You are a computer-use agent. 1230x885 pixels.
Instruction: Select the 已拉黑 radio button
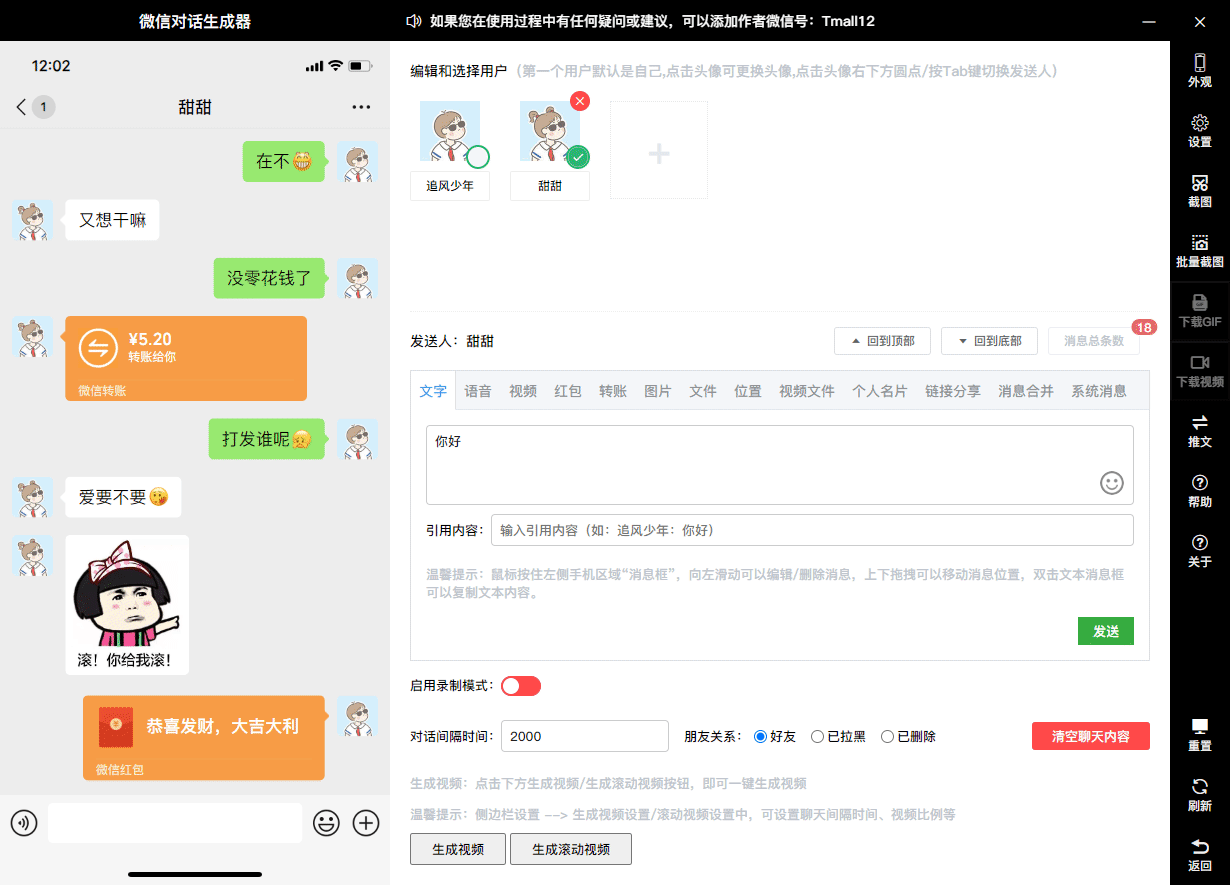click(x=817, y=737)
